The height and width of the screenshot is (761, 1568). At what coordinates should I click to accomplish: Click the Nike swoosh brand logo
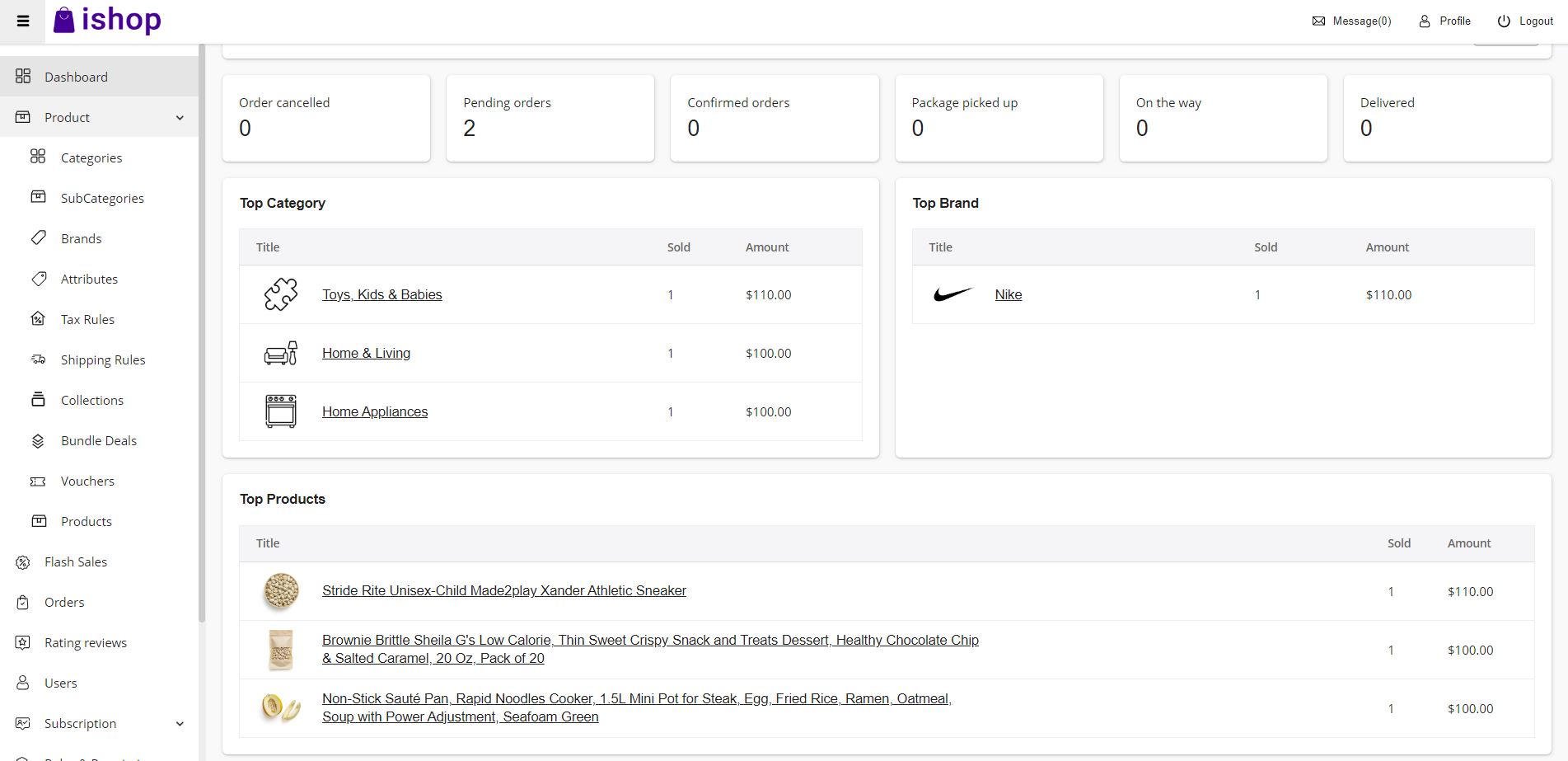pyautogui.click(x=953, y=294)
